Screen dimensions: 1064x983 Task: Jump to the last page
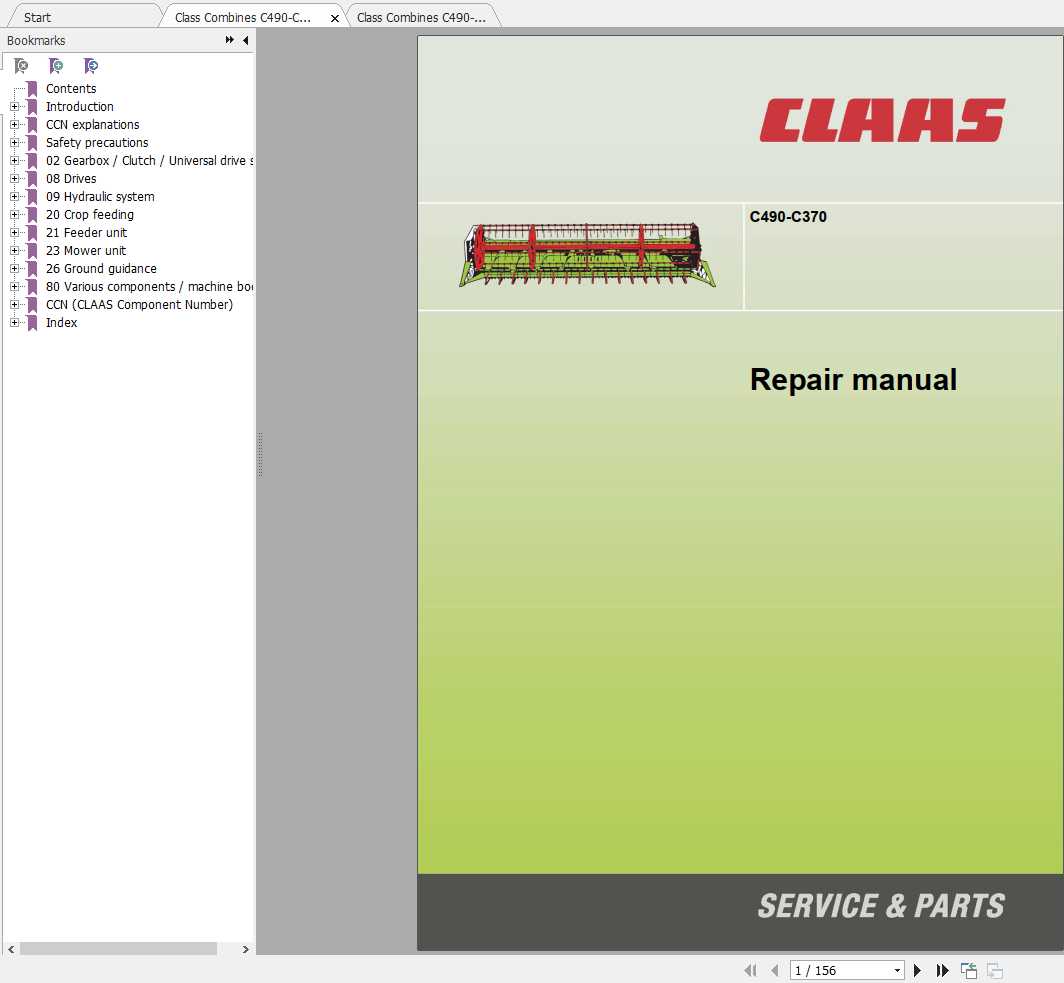942,970
